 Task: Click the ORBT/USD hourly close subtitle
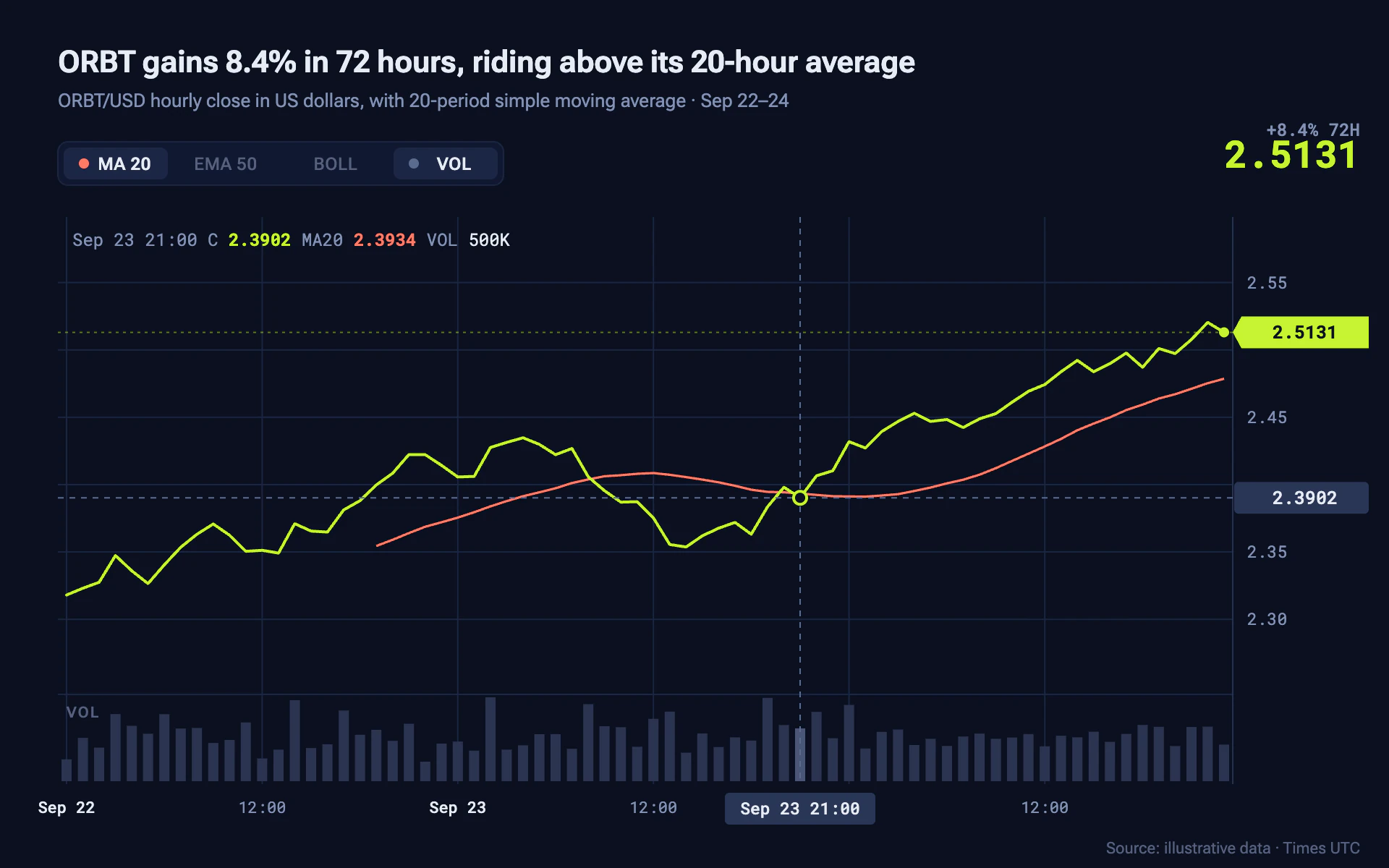click(x=423, y=101)
